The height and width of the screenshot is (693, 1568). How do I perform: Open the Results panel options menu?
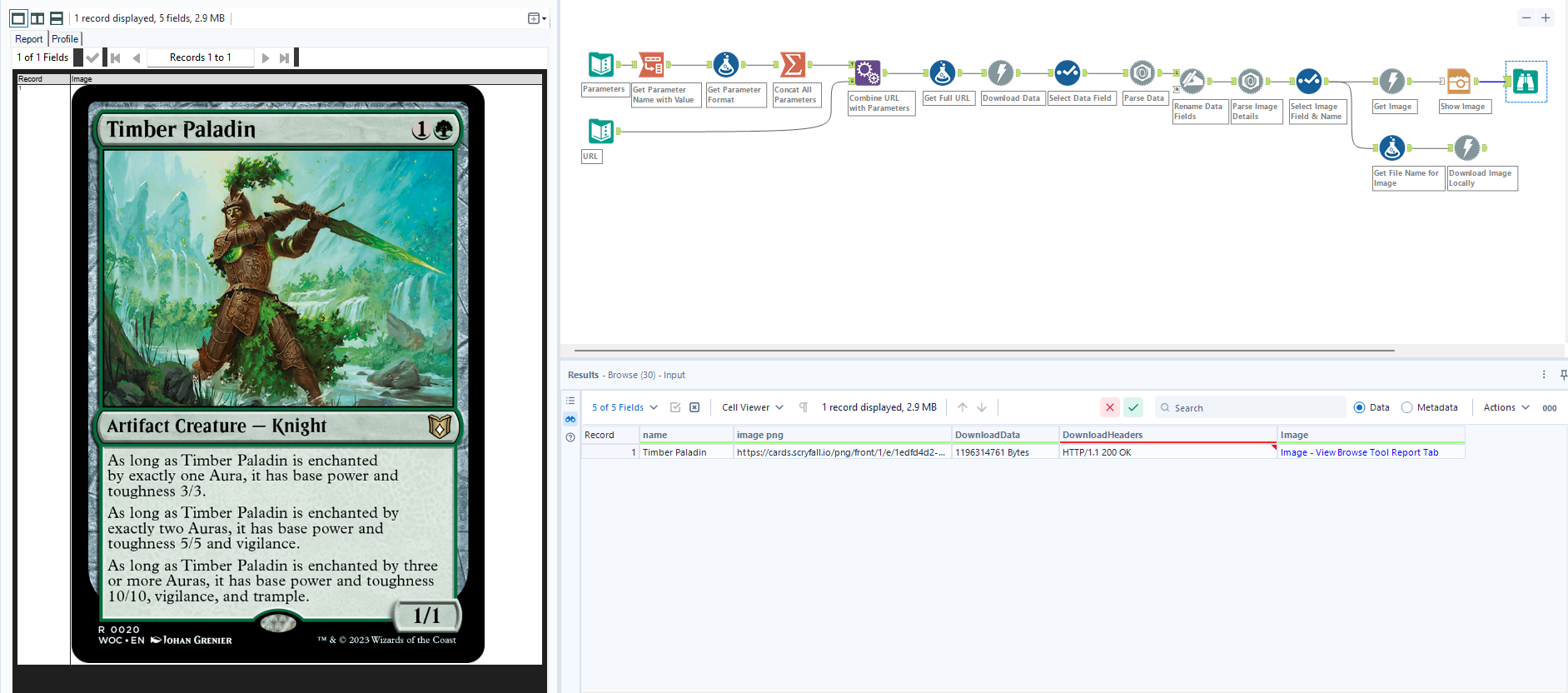(x=1544, y=375)
